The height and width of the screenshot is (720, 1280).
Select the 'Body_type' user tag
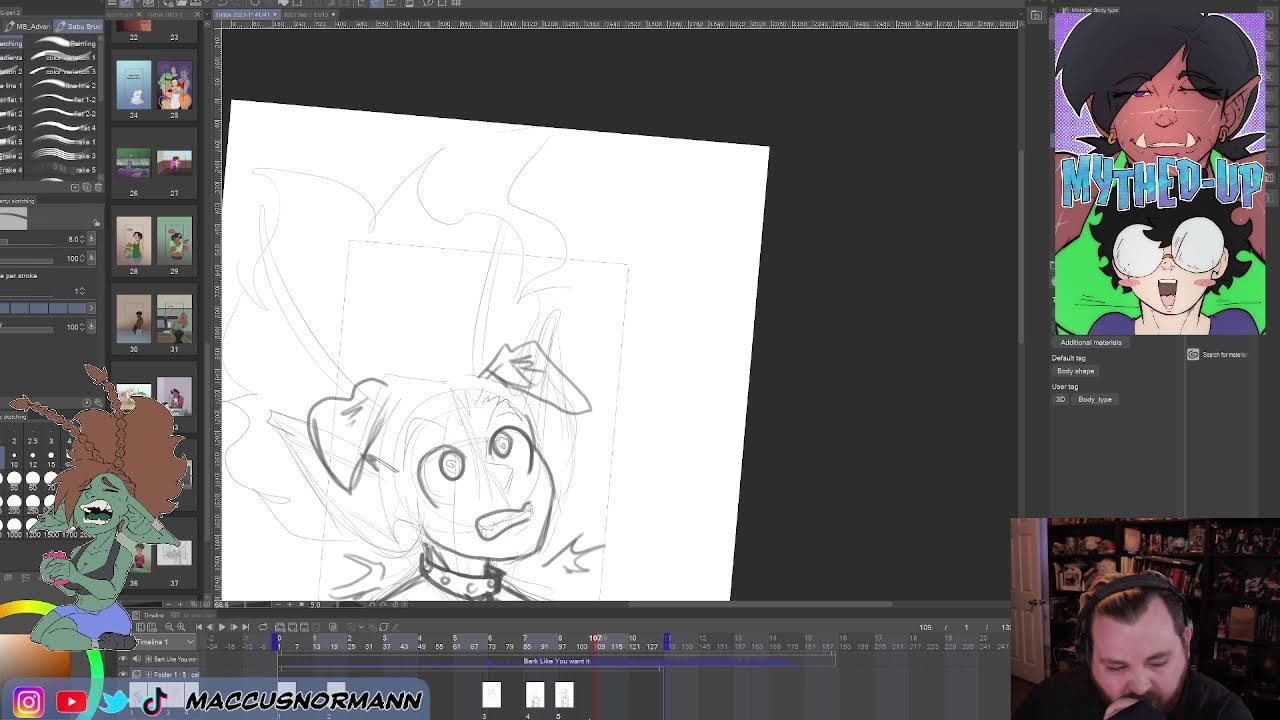click(1094, 400)
